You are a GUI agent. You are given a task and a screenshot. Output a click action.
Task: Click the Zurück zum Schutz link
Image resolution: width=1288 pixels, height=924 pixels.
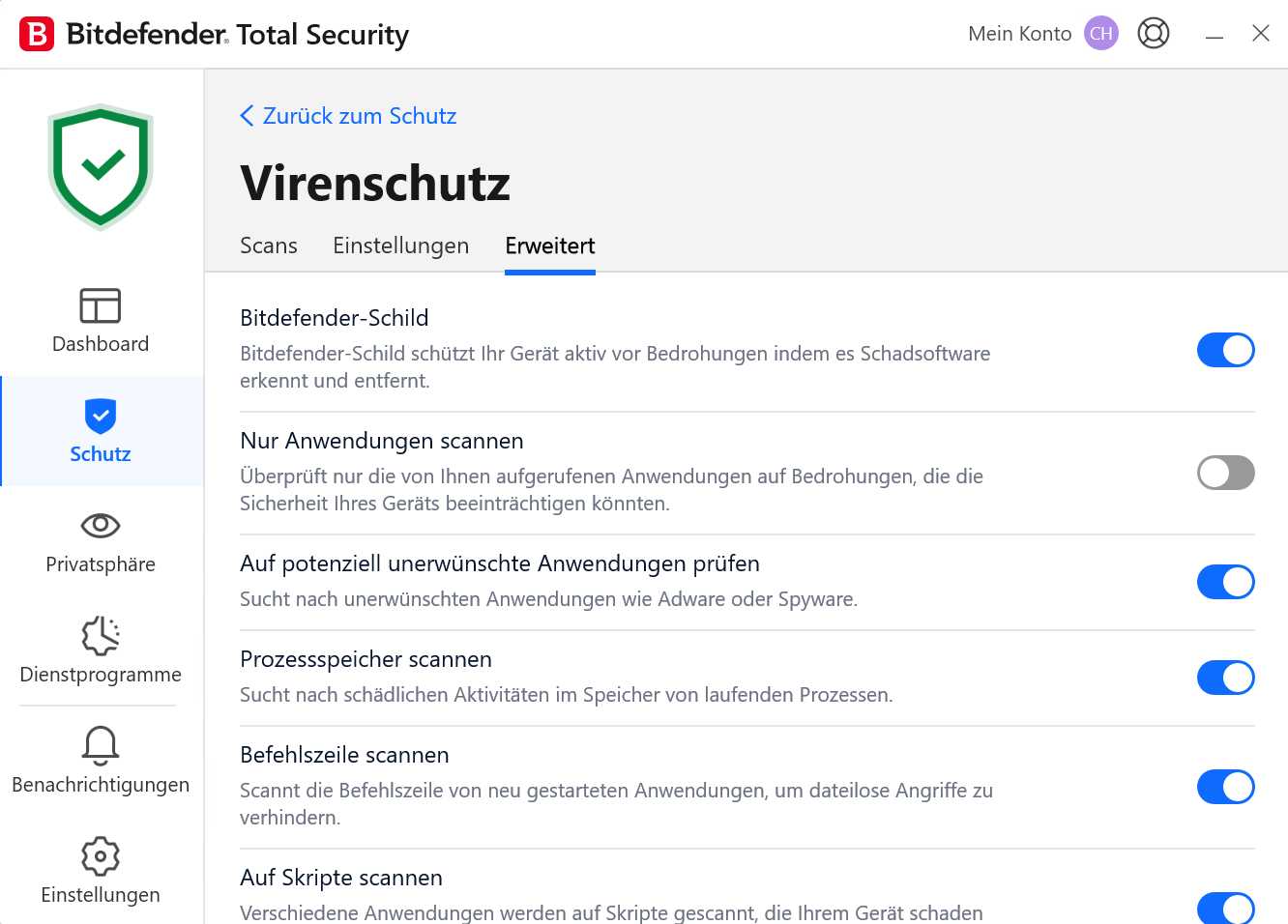pyautogui.click(x=348, y=115)
